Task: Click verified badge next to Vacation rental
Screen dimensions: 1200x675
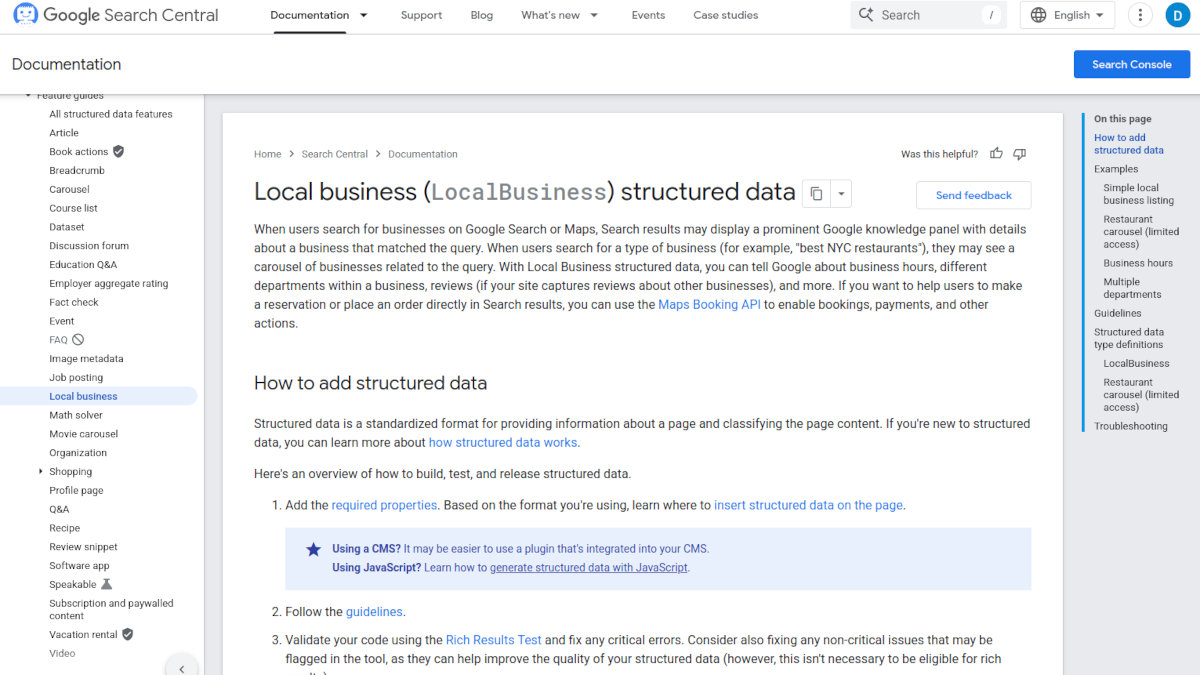Action: 128,634
